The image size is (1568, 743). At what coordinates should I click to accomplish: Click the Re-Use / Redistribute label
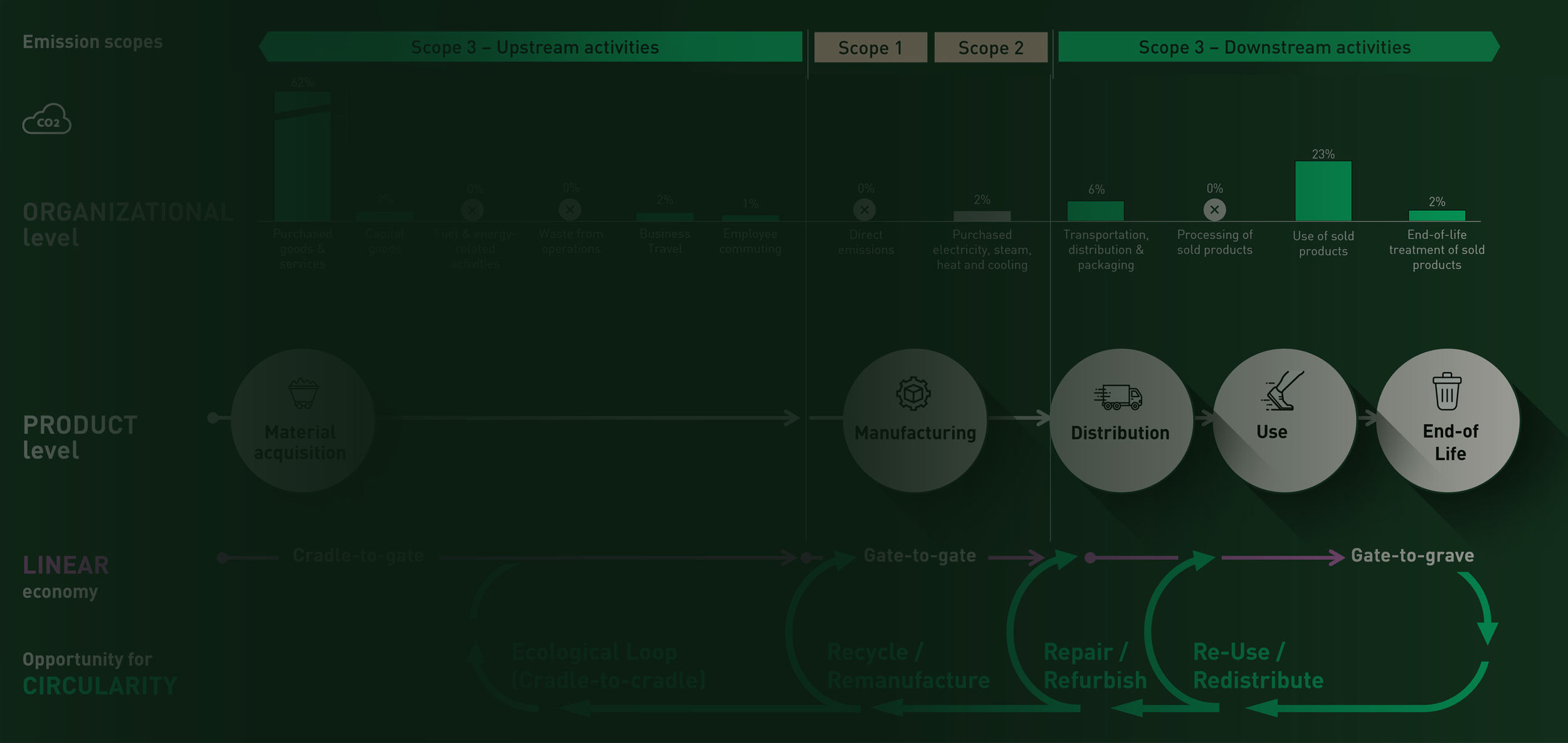[1258, 665]
